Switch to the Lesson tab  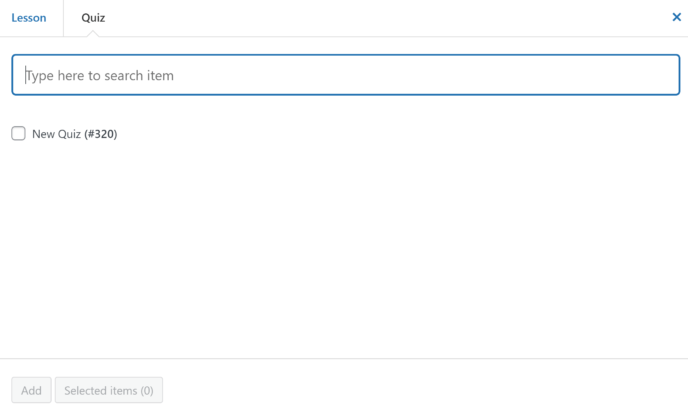coord(29,18)
